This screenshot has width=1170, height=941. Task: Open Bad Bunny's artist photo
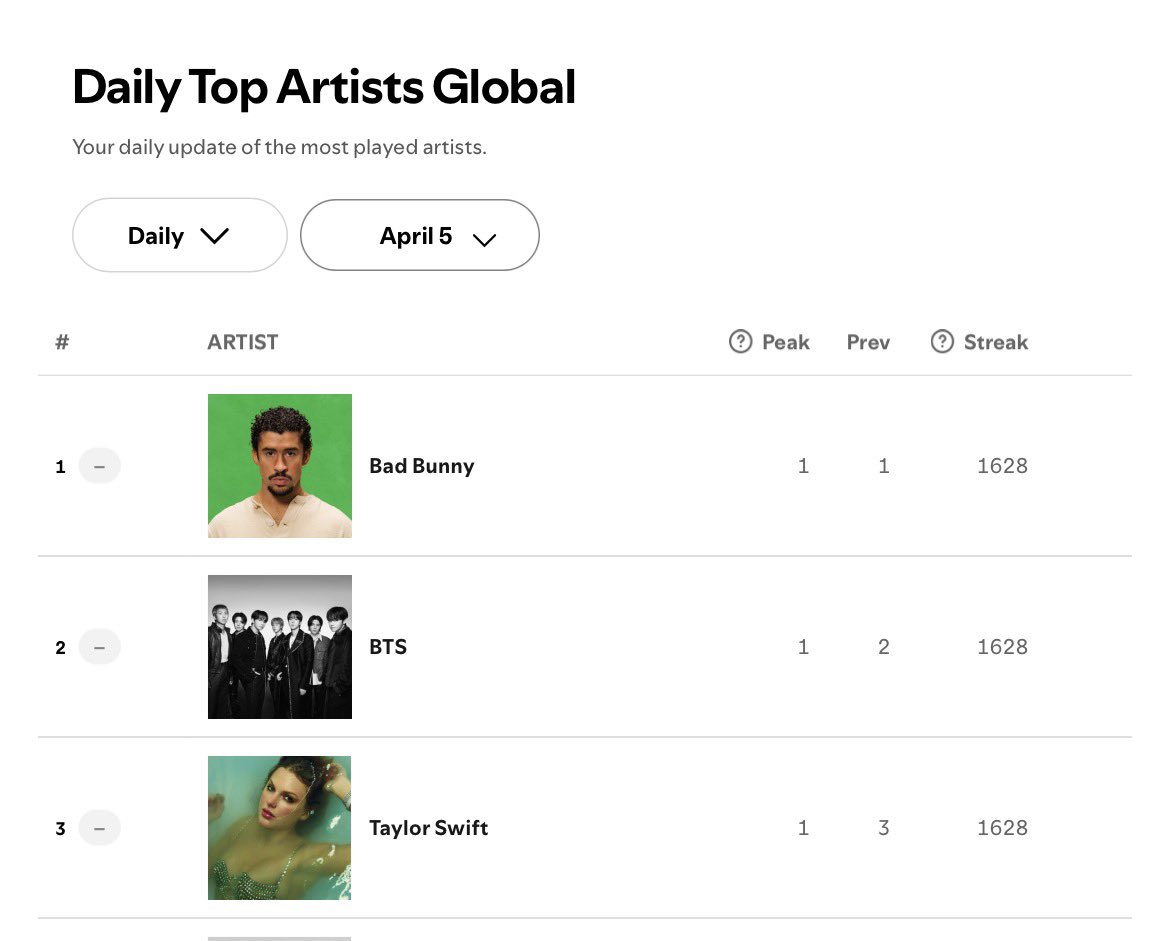coord(280,466)
